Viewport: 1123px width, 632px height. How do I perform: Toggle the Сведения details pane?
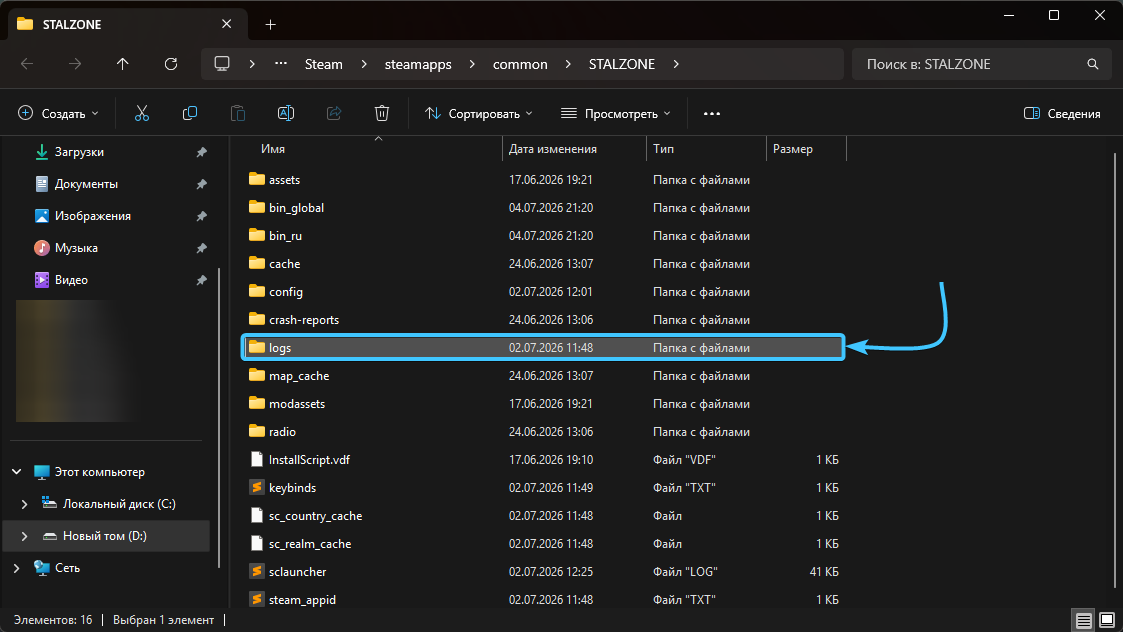click(x=1062, y=113)
